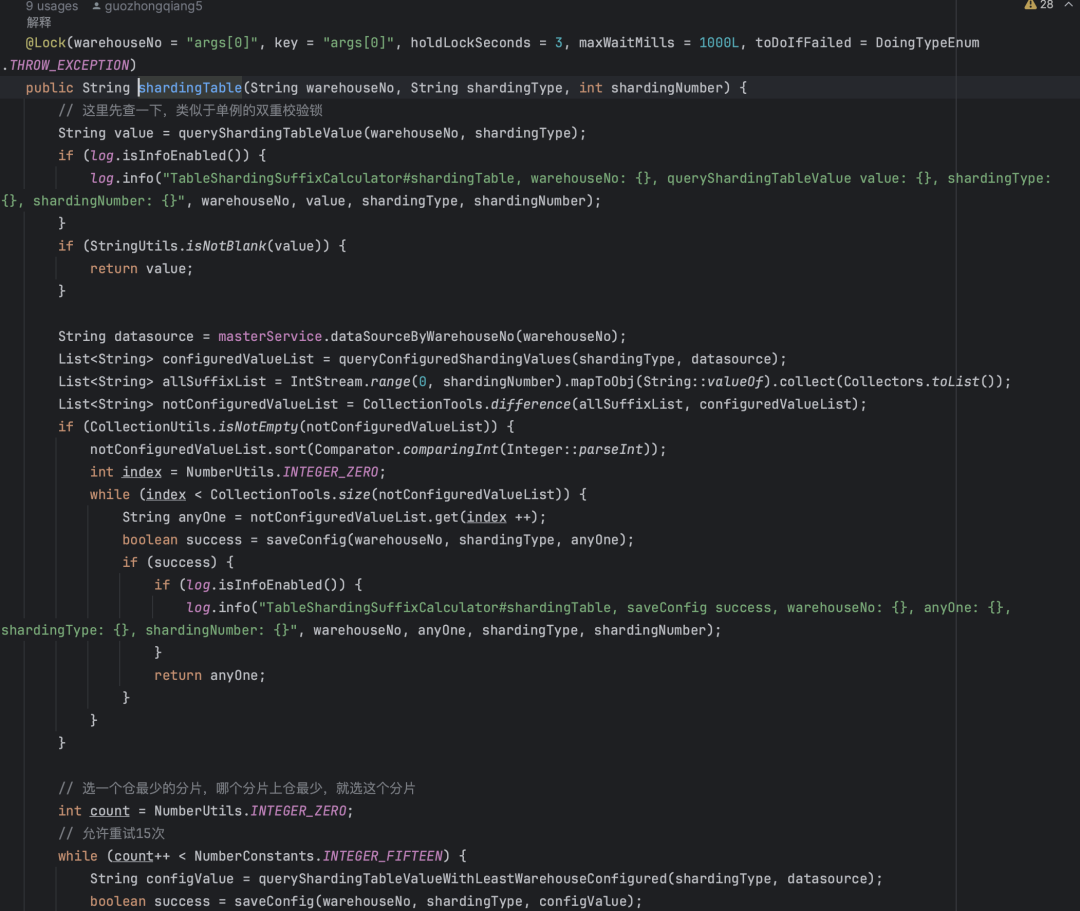
Task: Click the 'return value;' statement
Action: pyautogui.click(x=141, y=269)
